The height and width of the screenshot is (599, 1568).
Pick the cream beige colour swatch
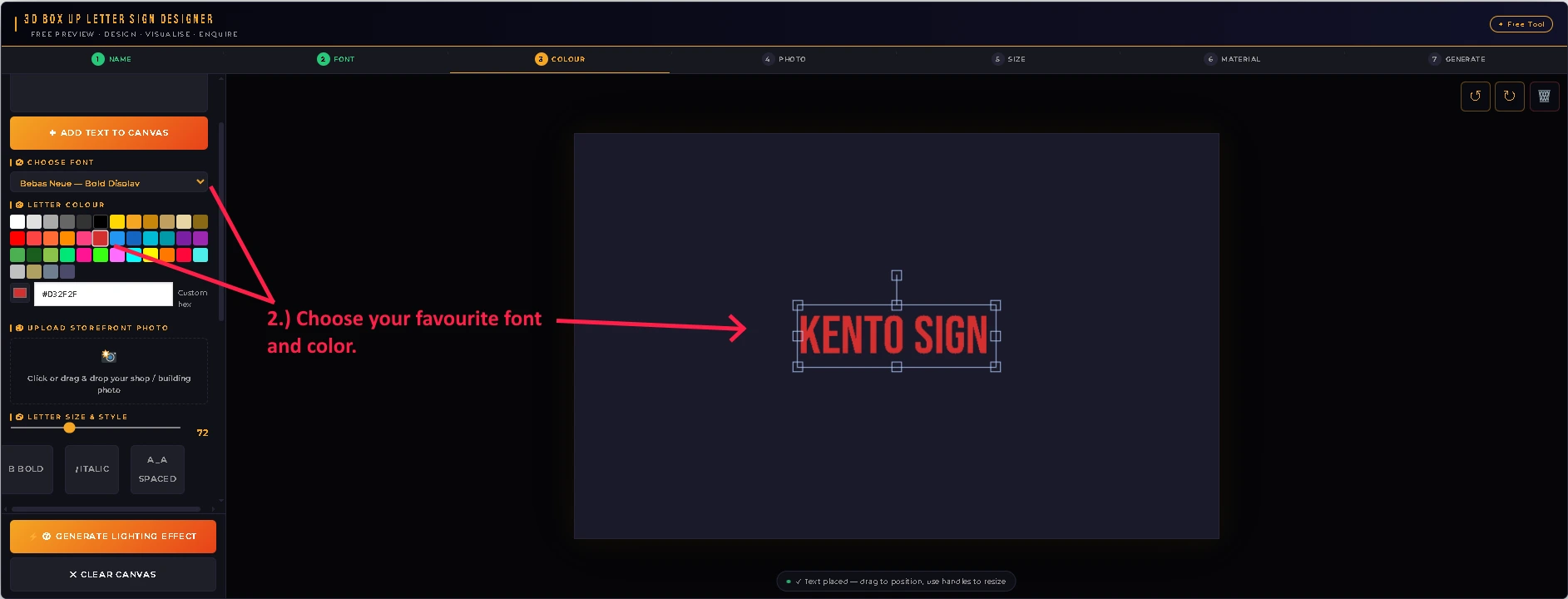point(184,221)
